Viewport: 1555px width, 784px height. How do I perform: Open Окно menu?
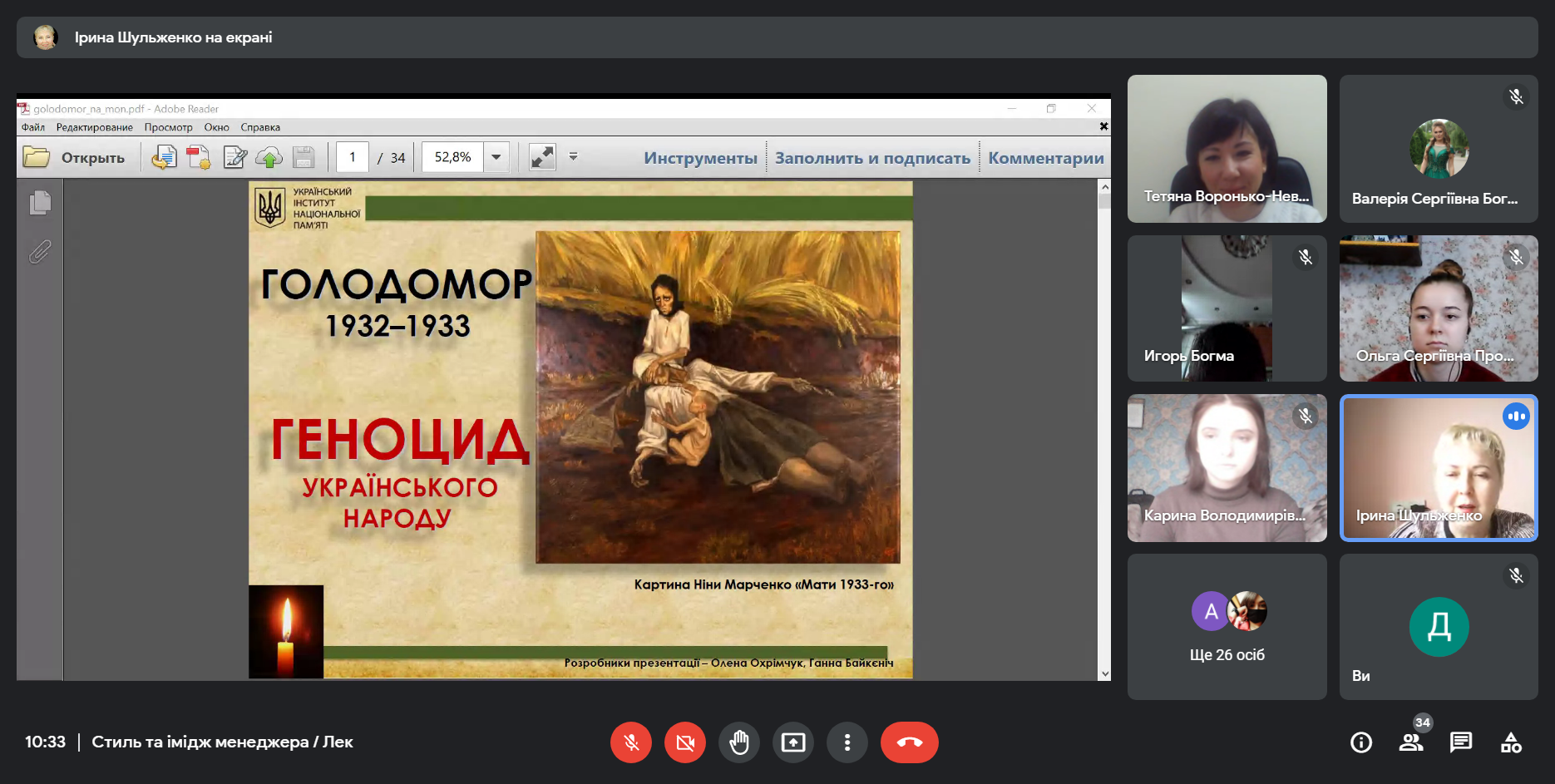pyautogui.click(x=217, y=127)
